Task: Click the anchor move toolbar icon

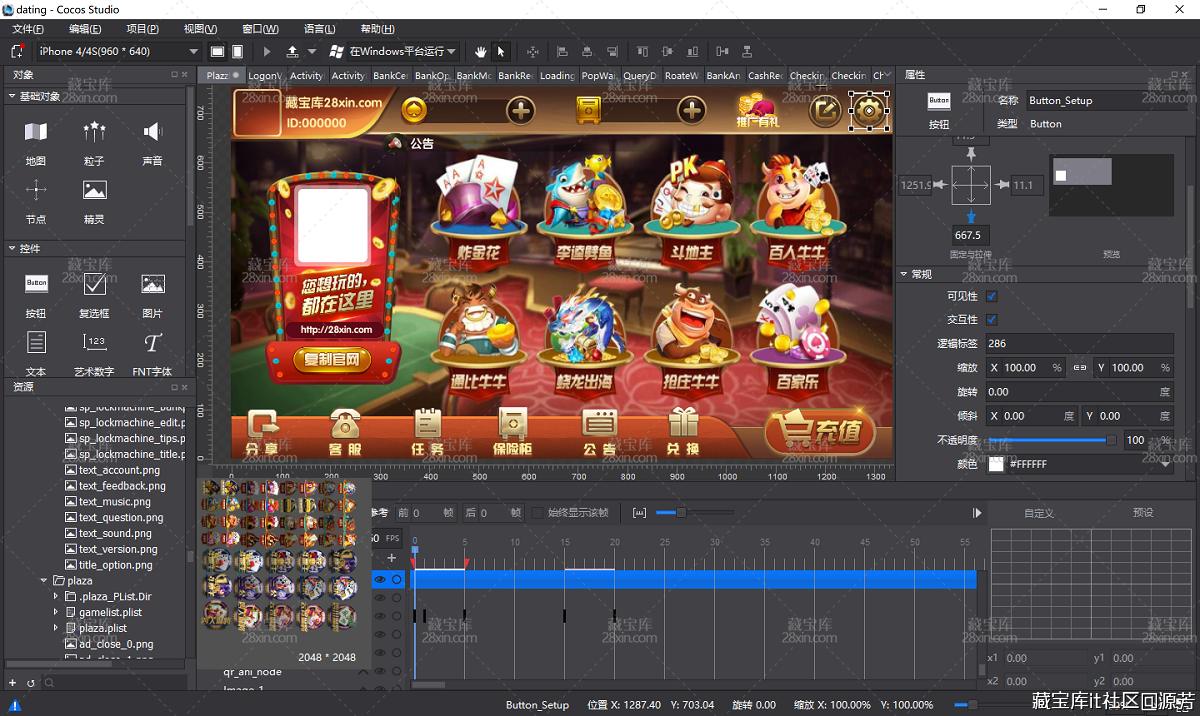Action: click(532, 51)
